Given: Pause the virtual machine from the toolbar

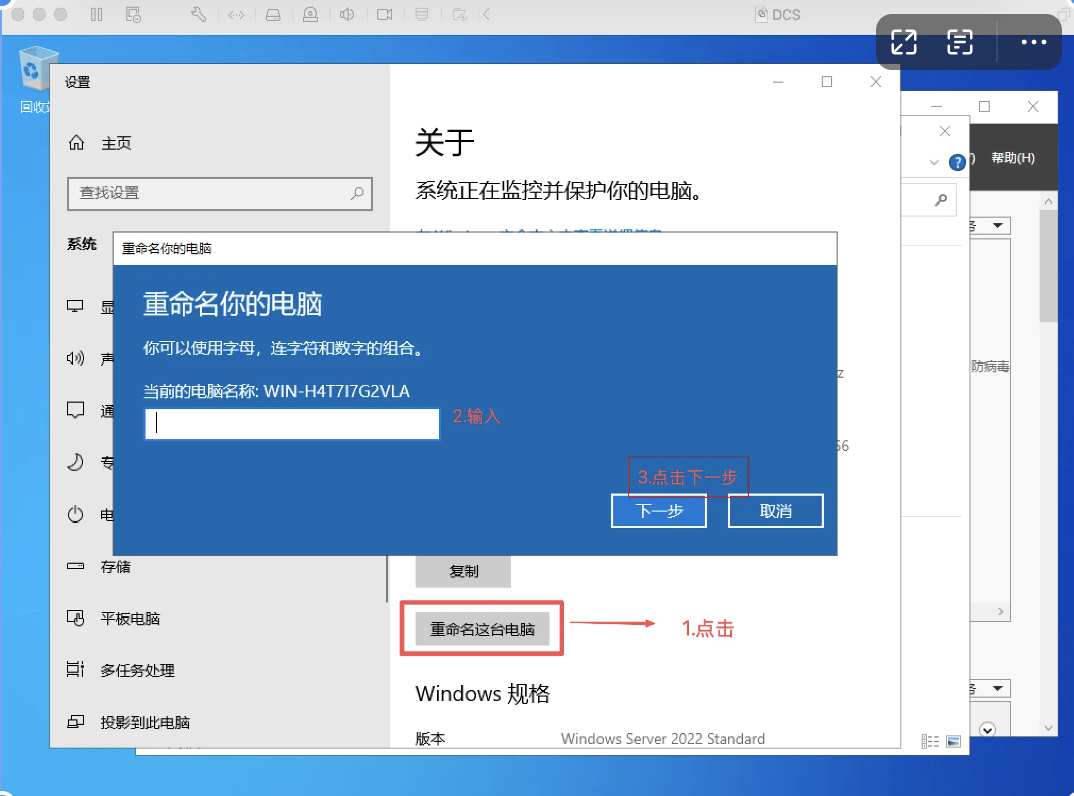Looking at the screenshot, I should click(96, 14).
